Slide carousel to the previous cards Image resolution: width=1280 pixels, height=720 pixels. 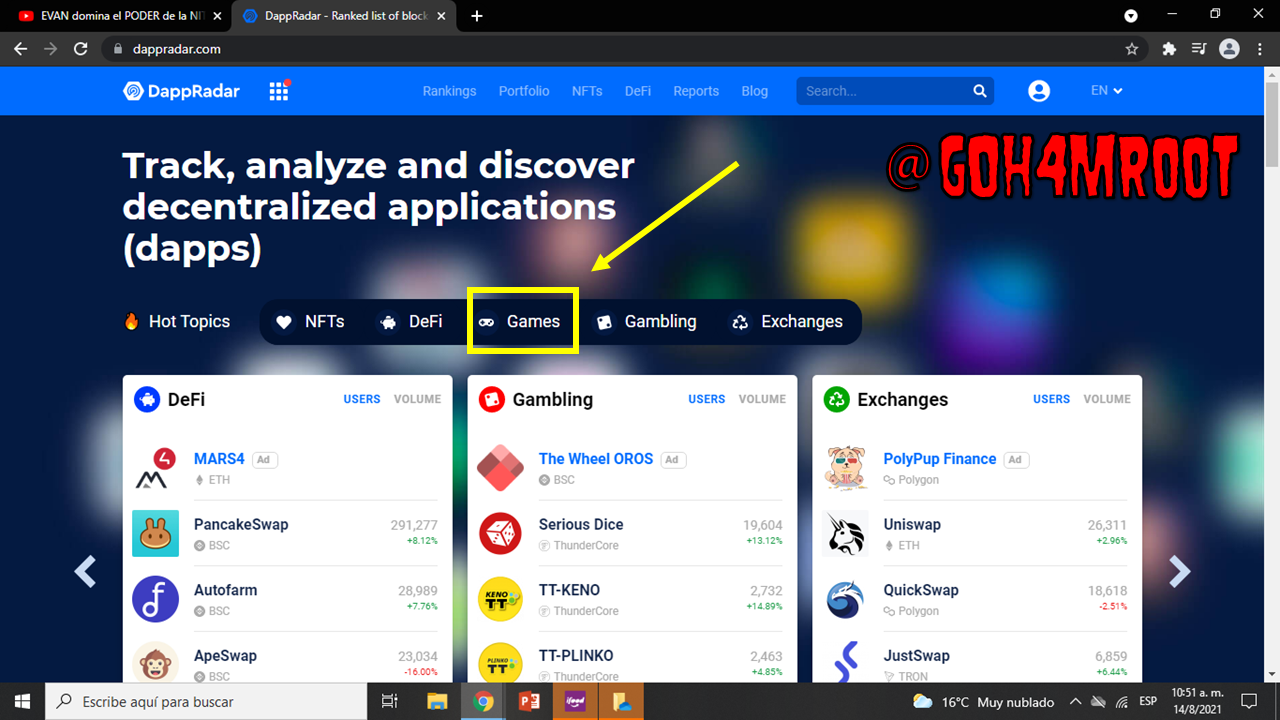click(86, 571)
